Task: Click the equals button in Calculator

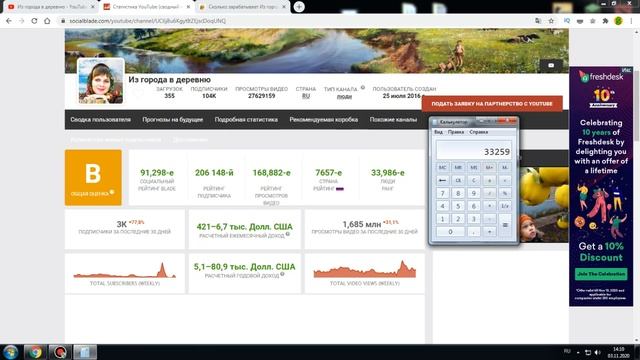Action: click(x=505, y=225)
